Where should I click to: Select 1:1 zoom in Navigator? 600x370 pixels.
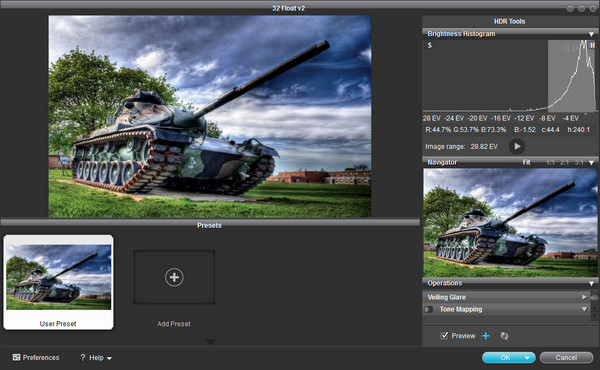[x=550, y=163]
